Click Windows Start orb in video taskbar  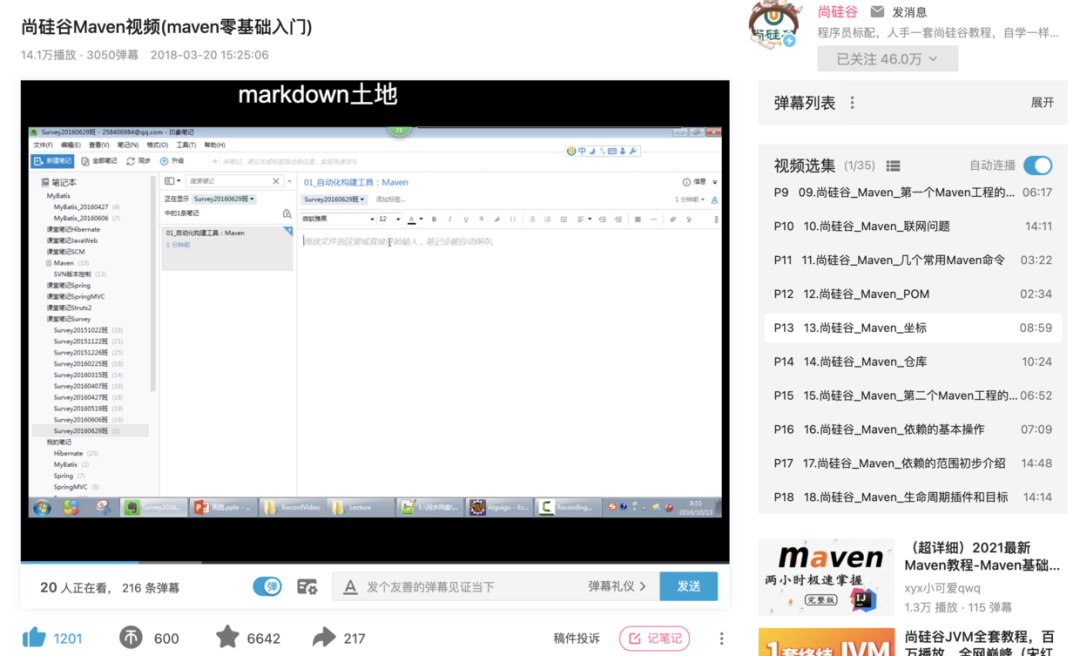42,508
